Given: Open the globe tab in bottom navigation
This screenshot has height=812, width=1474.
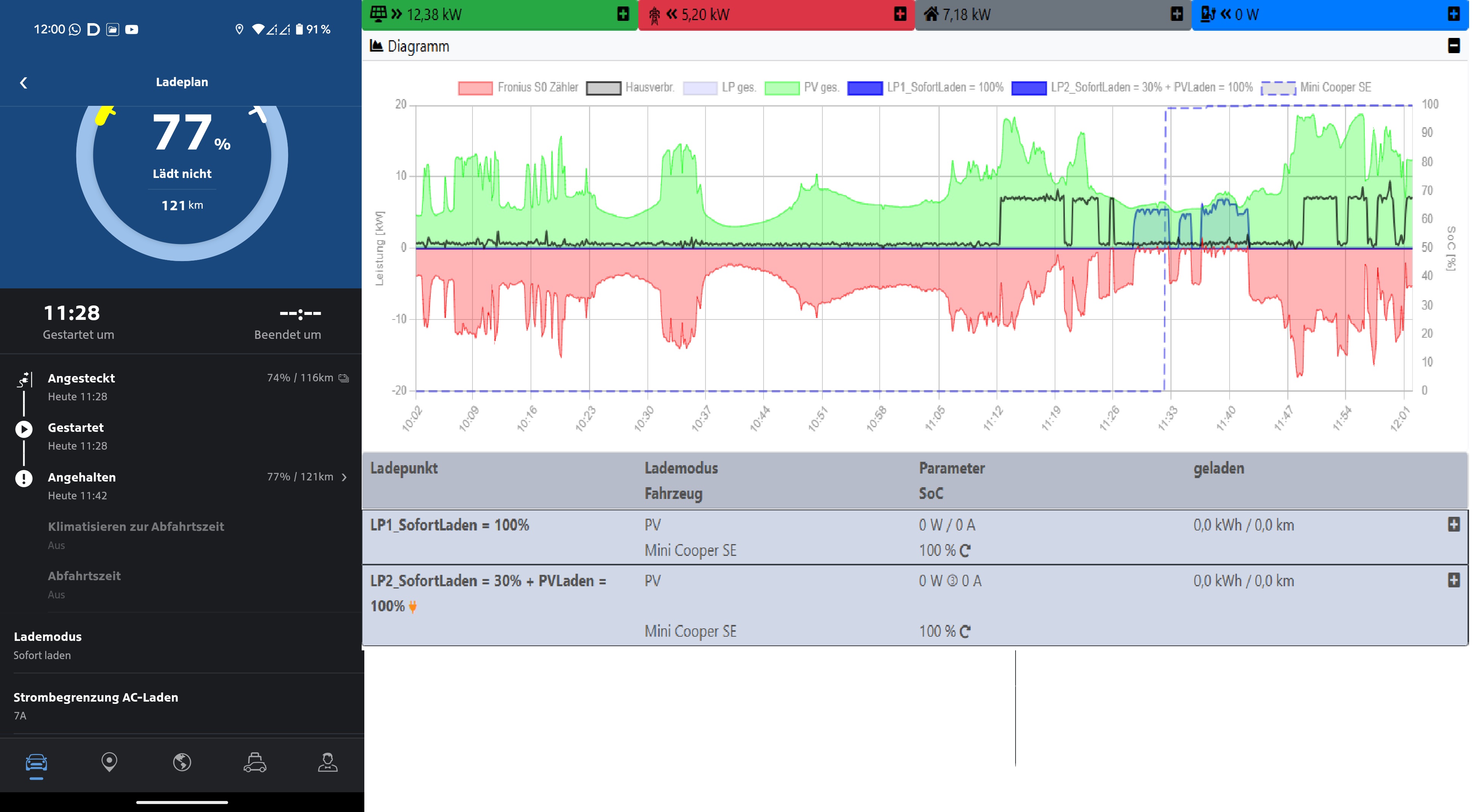Looking at the screenshot, I should (182, 762).
